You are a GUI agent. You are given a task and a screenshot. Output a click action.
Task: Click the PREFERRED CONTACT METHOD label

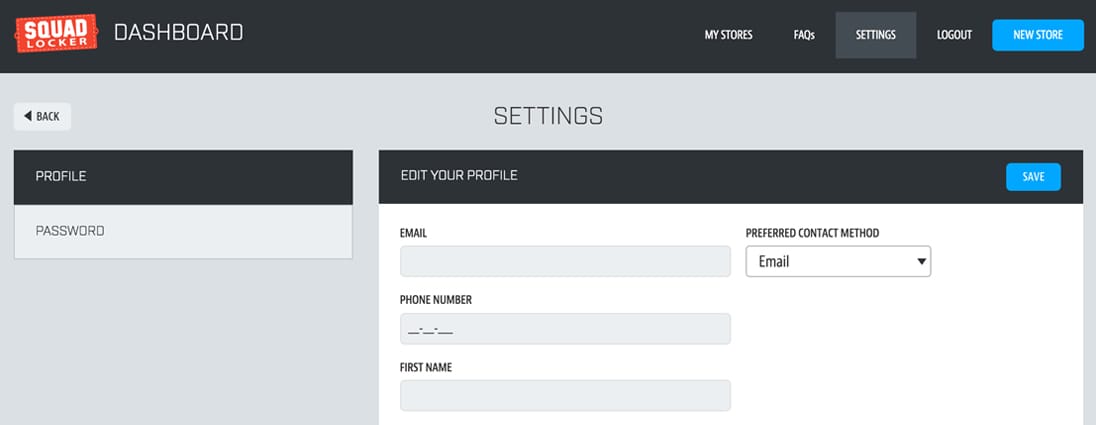[812, 233]
